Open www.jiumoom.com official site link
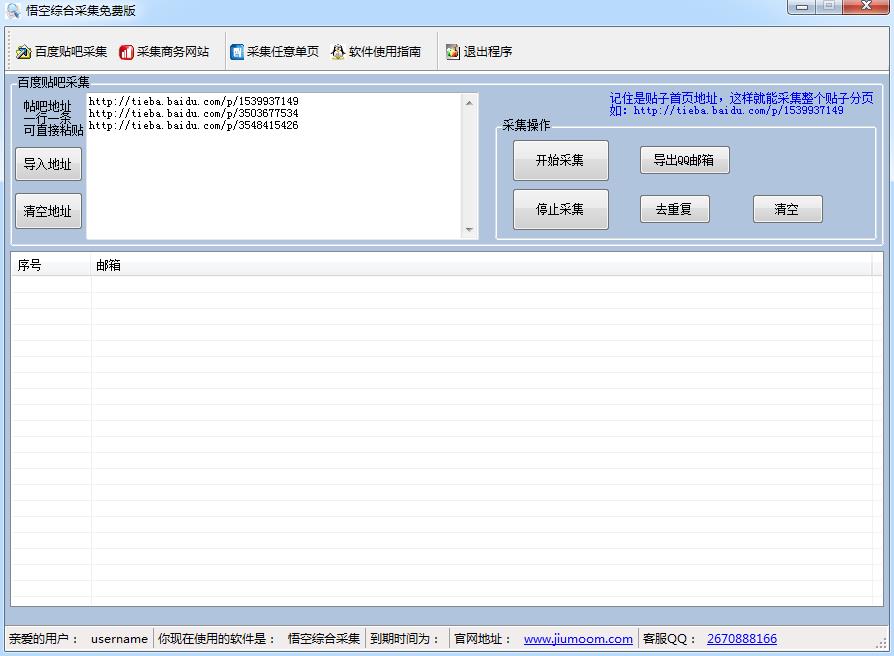 [x=578, y=639]
